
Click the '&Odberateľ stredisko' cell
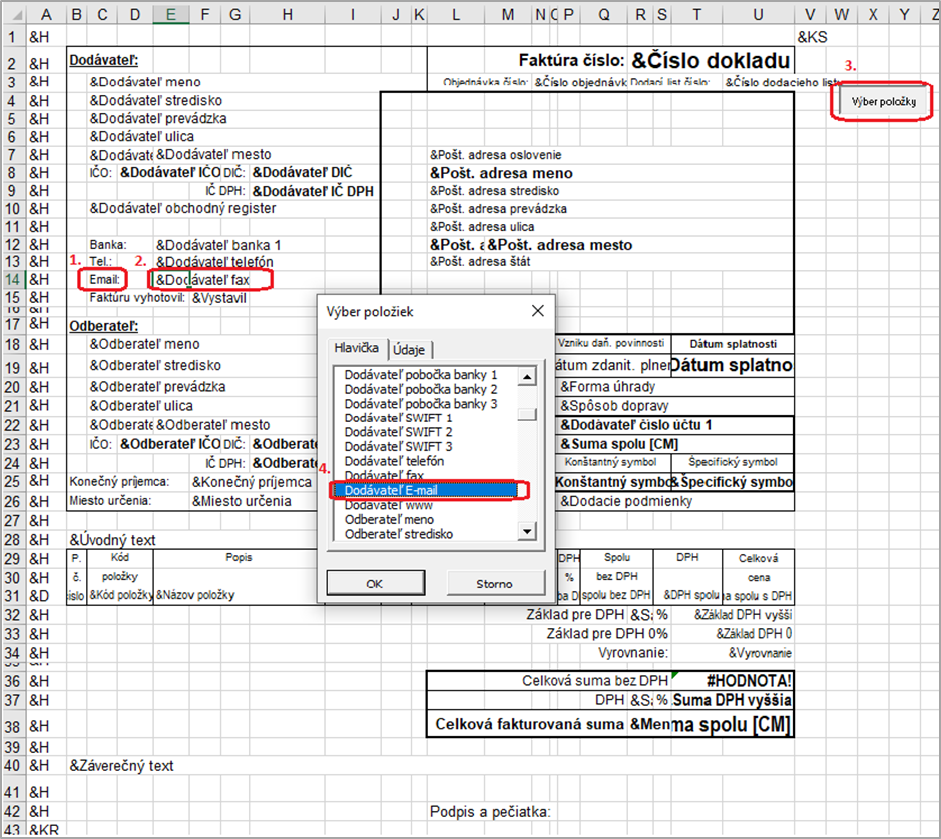[x=155, y=365]
